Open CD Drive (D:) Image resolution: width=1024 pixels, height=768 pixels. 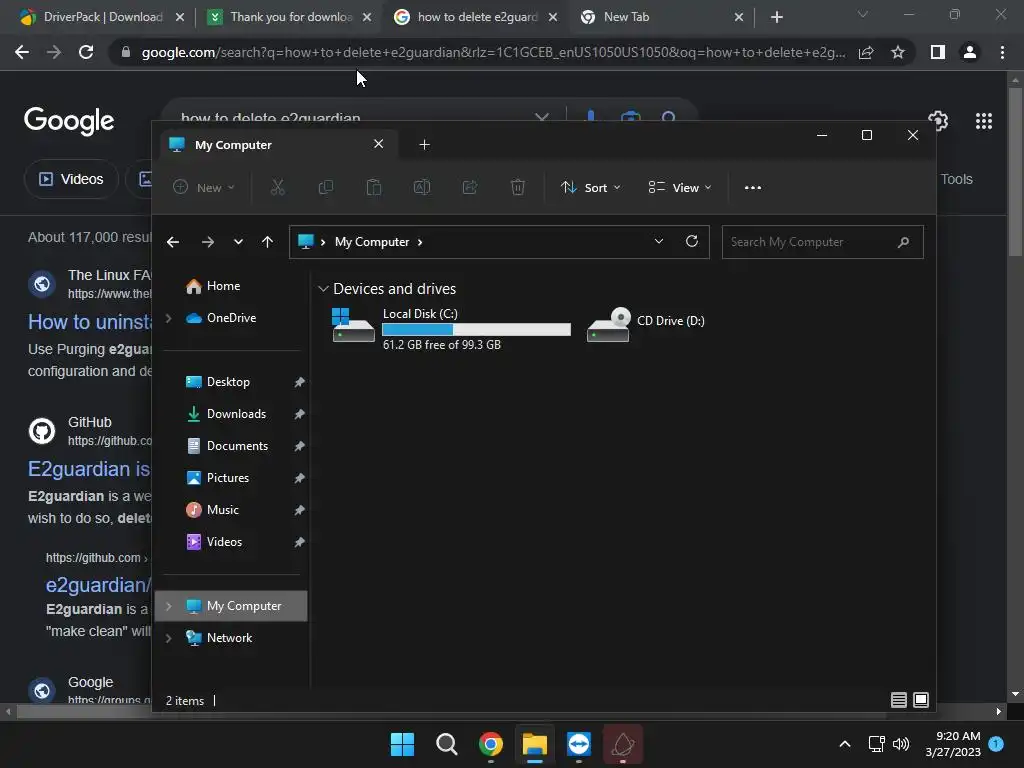[646, 324]
